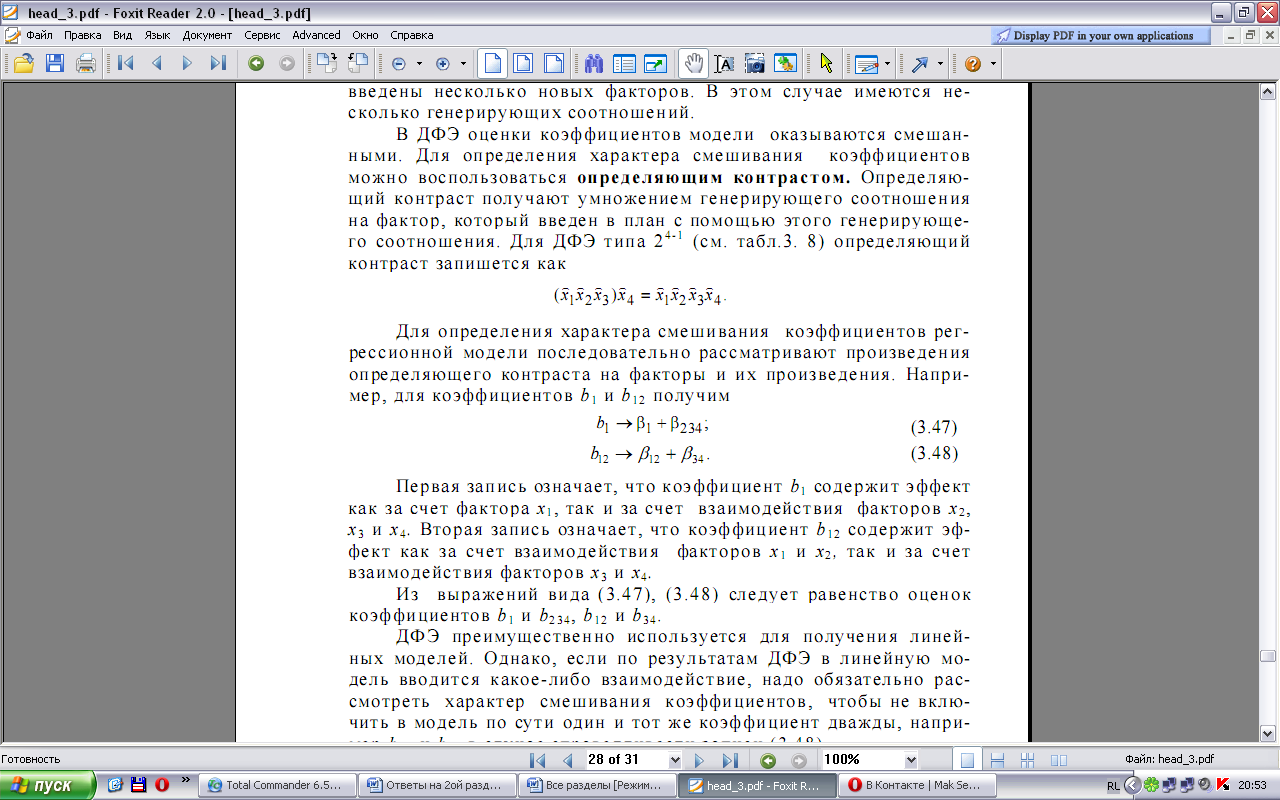This screenshot has height=800, width=1280.
Task: Switch to Total Commander taskbar button
Action: [279, 785]
